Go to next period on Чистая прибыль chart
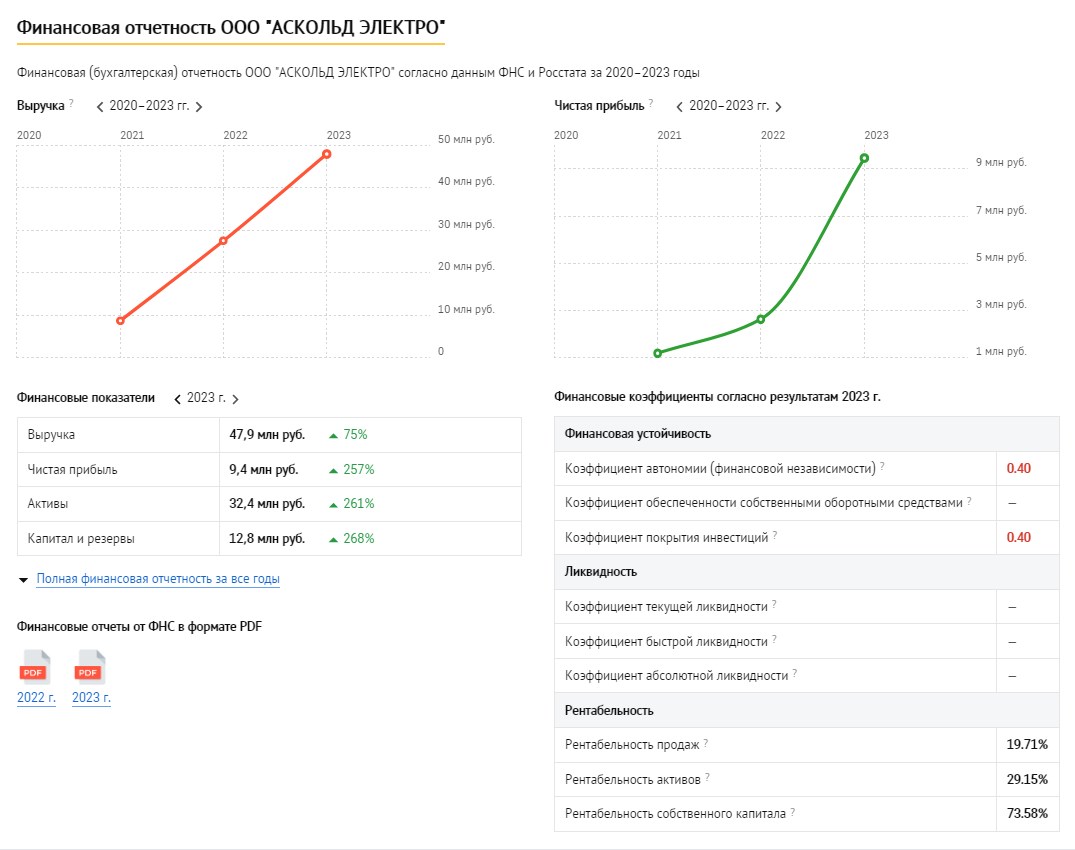 [778, 106]
